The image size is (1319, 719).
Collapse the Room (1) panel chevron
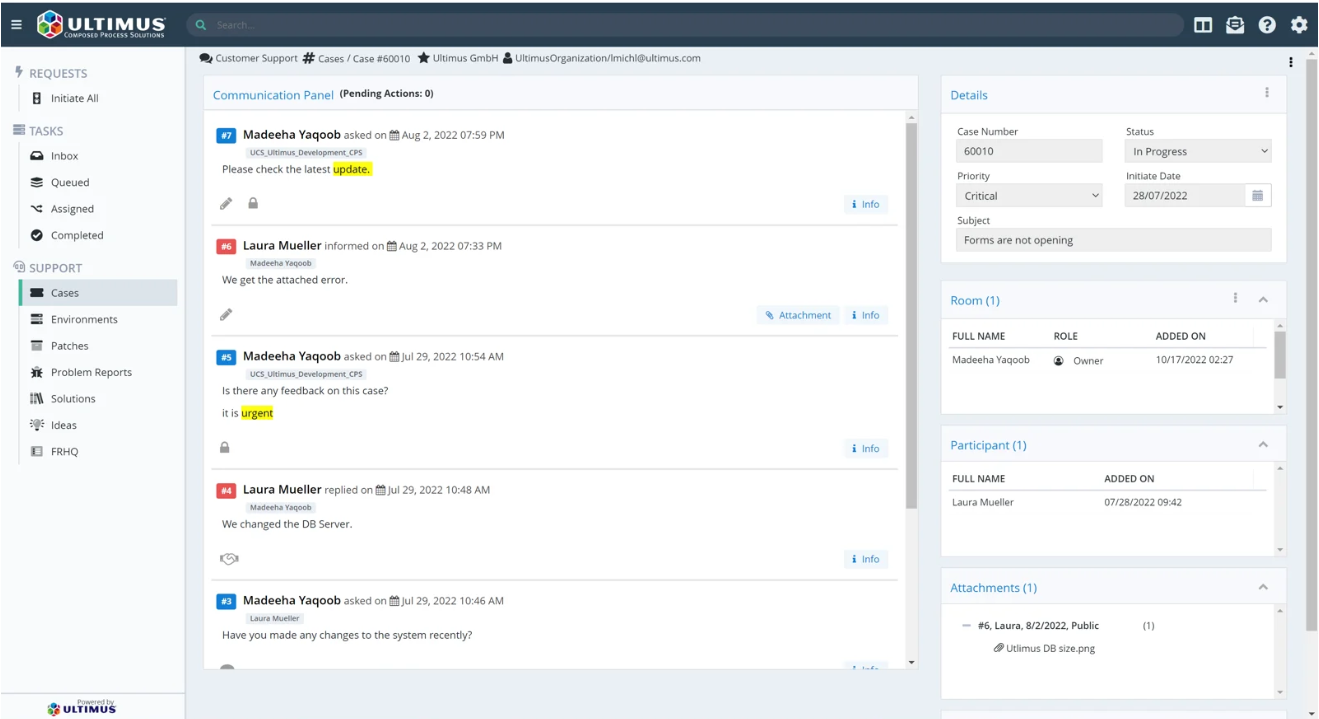1263,299
